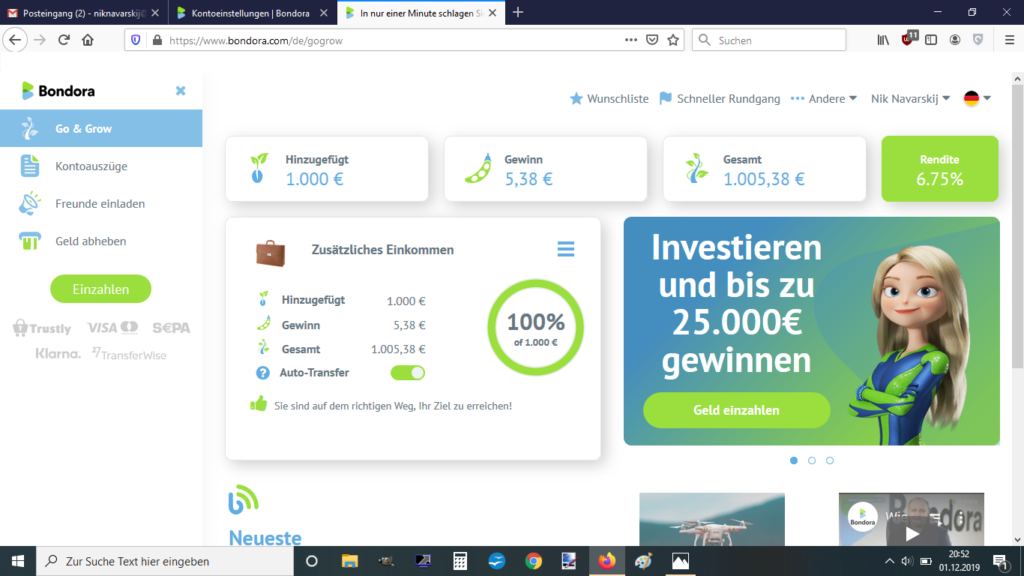Image resolution: width=1024 pixels, height=576 pixels.
Task: Open Go & Grow in the sidebar
Action: click(101, 129)
